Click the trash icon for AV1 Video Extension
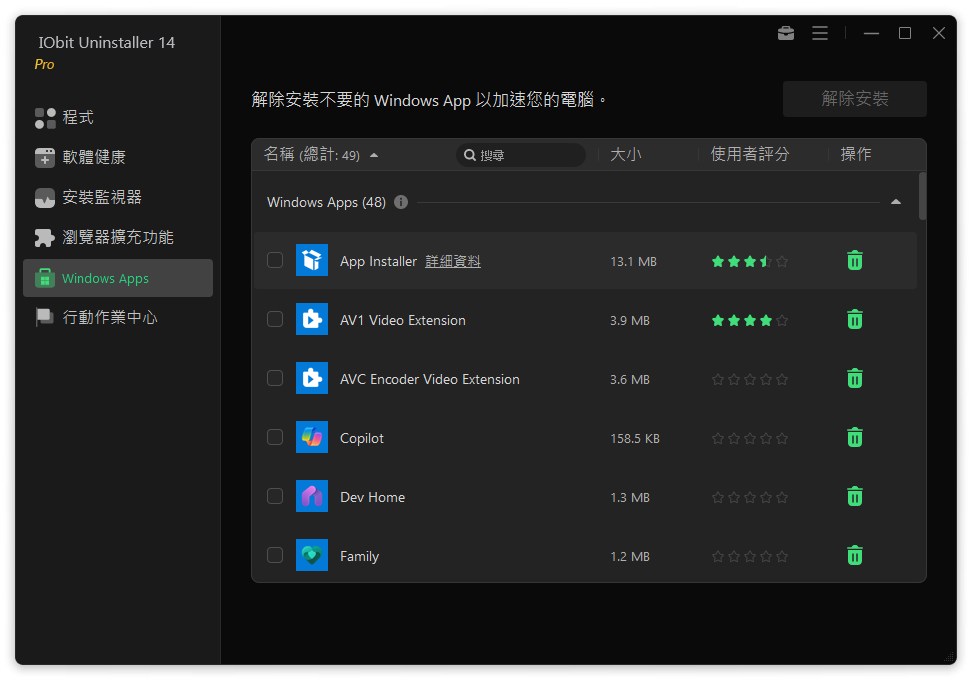The image size is (972, 680). coord(854,320)
